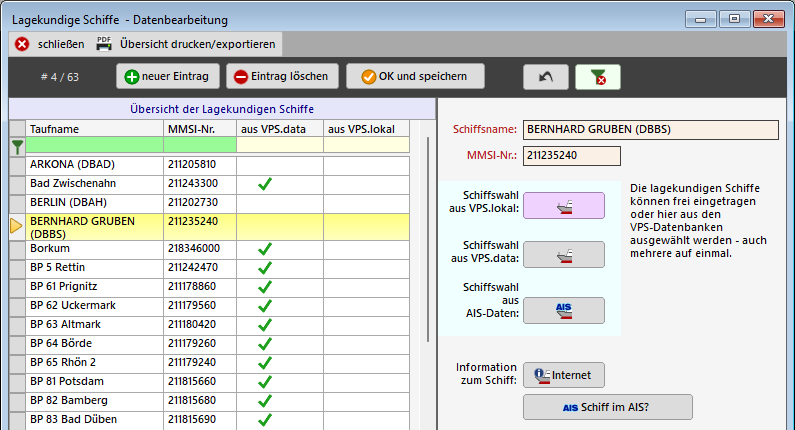Click the Schiffsname input field
The width and height of the screenshot is (795, 430).
tap(650, 129)
